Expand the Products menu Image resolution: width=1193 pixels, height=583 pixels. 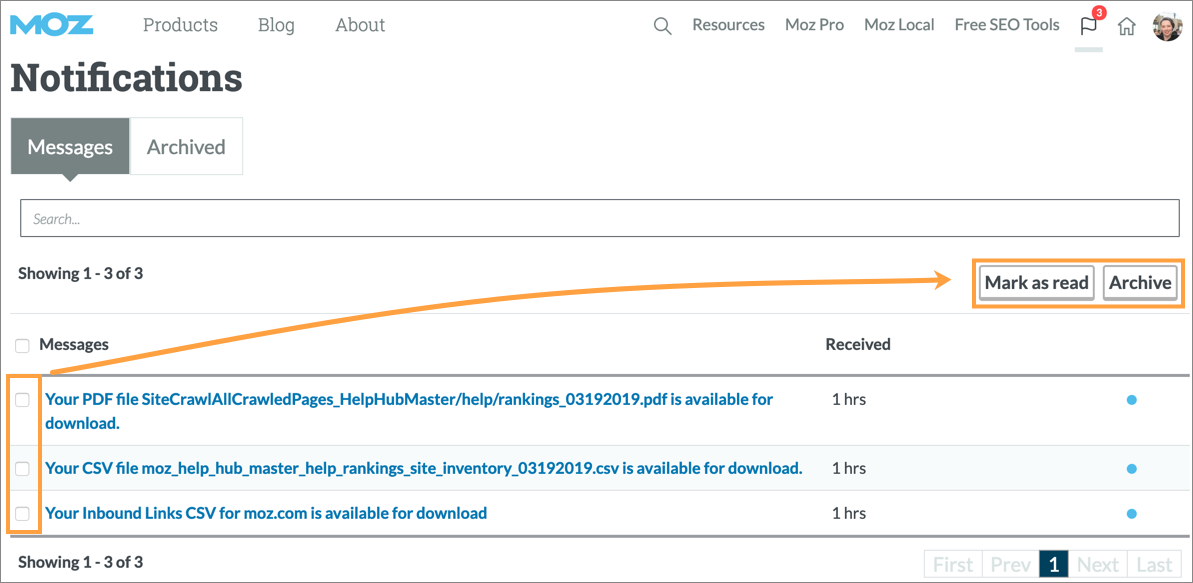click(x=180, y=25)
